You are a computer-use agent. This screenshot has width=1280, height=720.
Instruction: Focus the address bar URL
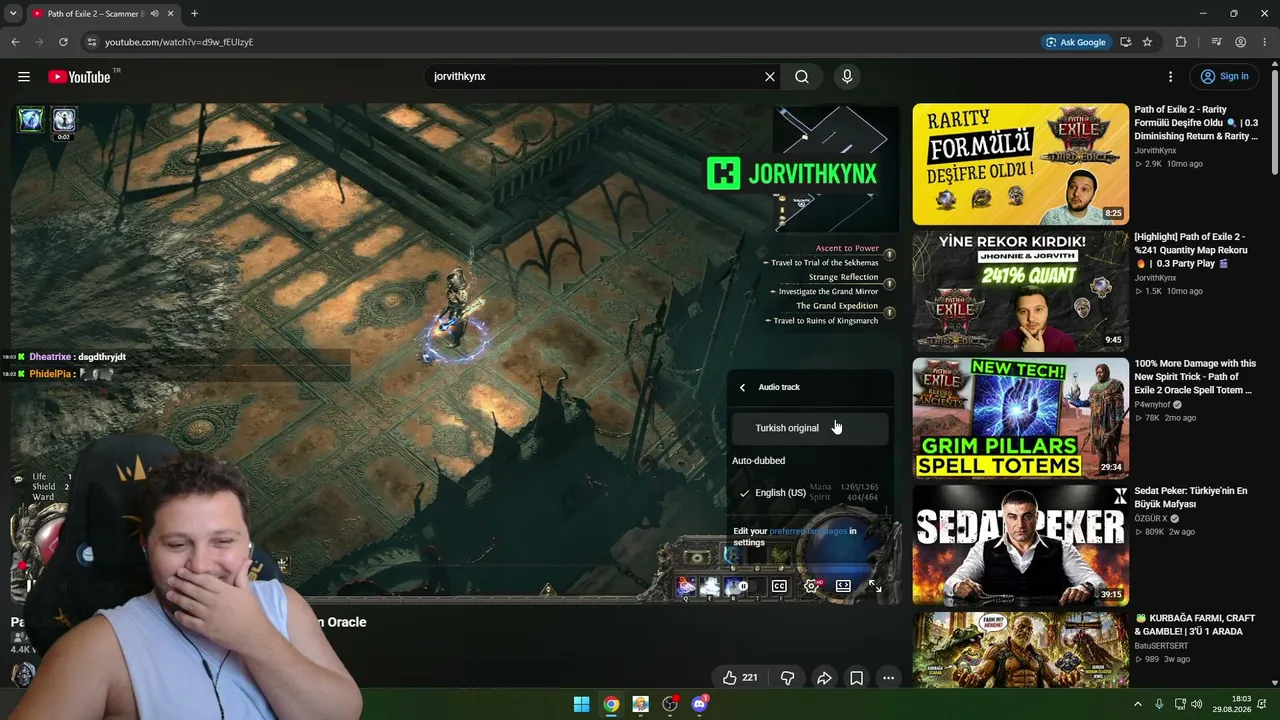tap(179, 42)
